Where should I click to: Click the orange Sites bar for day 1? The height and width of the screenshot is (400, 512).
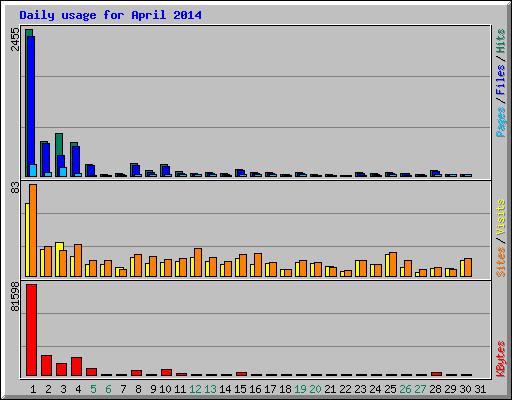(33, 230)
